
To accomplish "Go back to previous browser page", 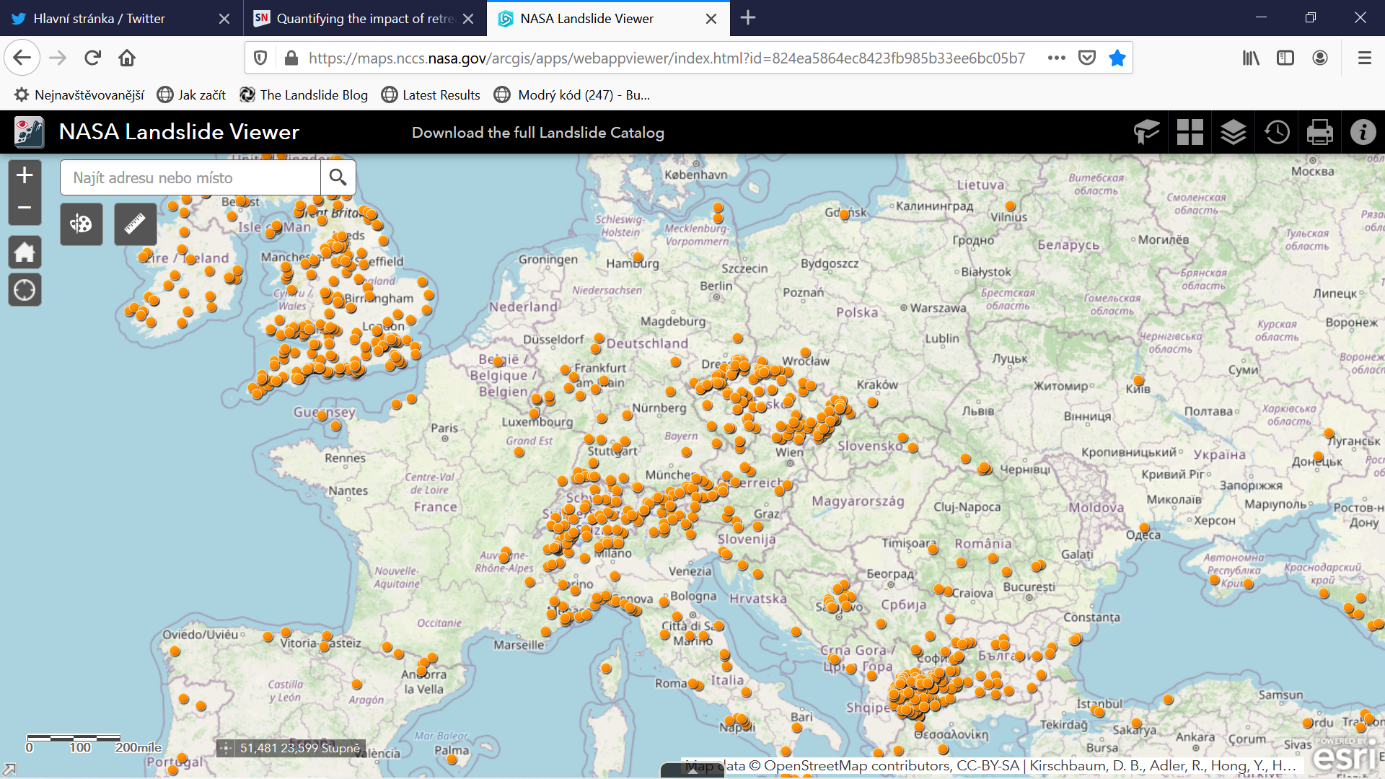I will (x=23, y=58).
